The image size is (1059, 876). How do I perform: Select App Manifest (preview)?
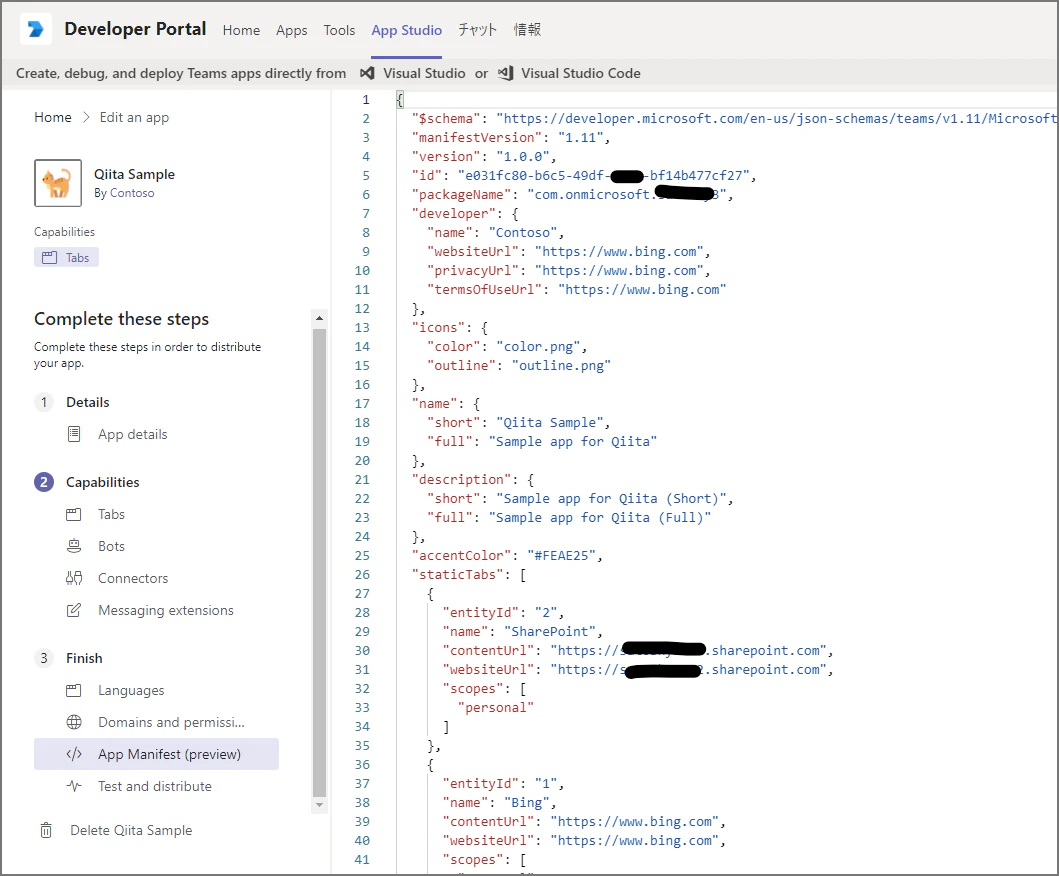[x=156, y=754]
